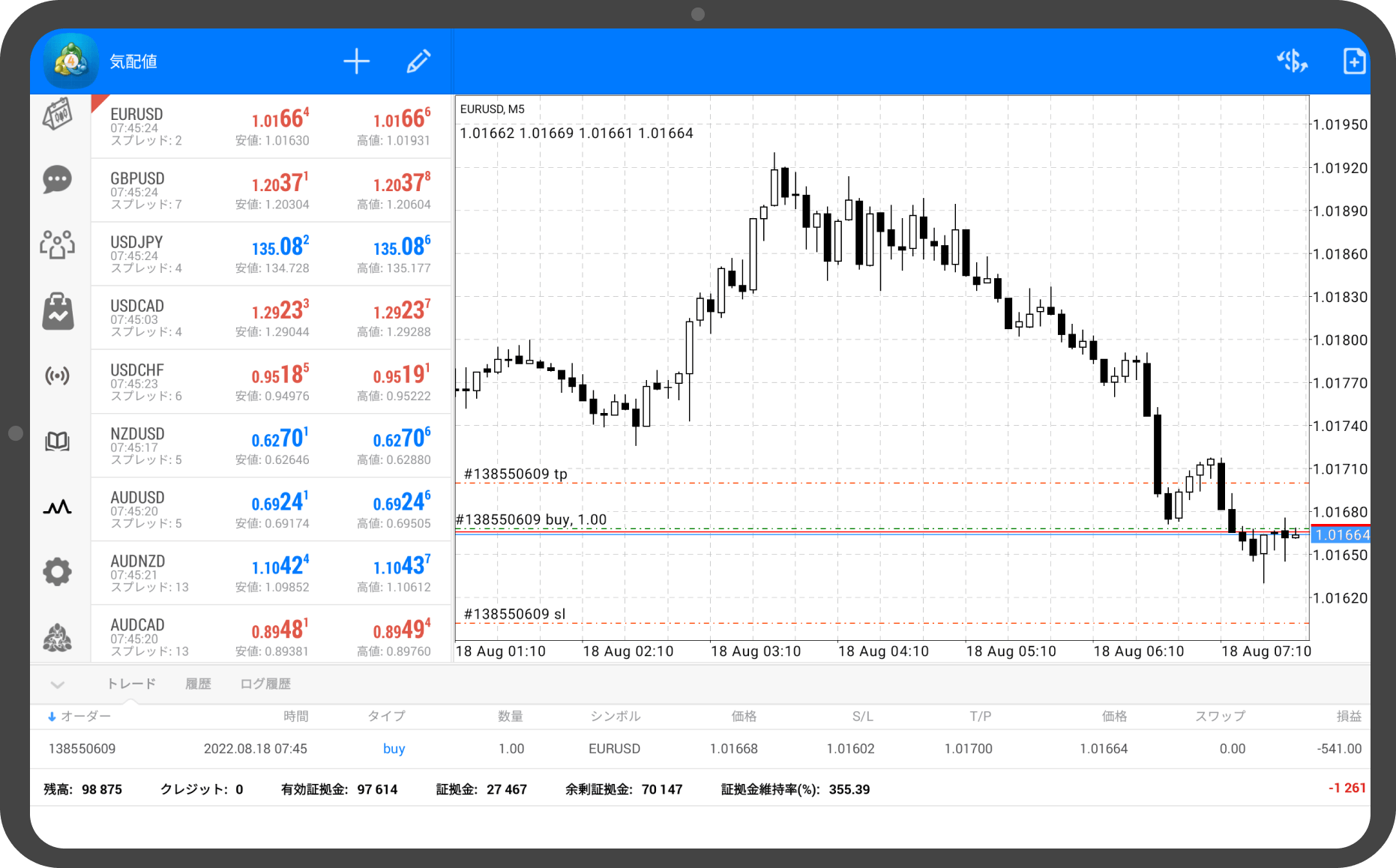Collapse the bottom trade panel chevron
The image size is (1396, 868).
pos(57,684)
